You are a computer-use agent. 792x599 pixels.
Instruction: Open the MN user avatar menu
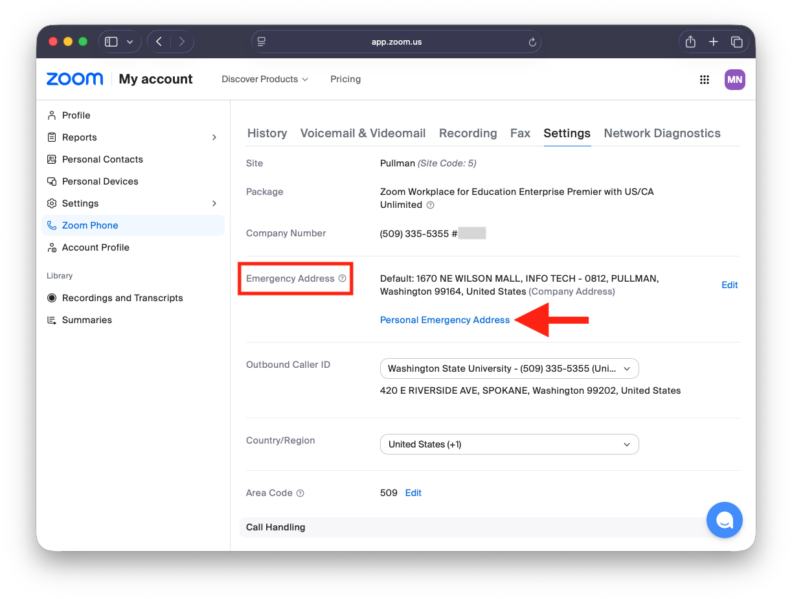[734, 79]
